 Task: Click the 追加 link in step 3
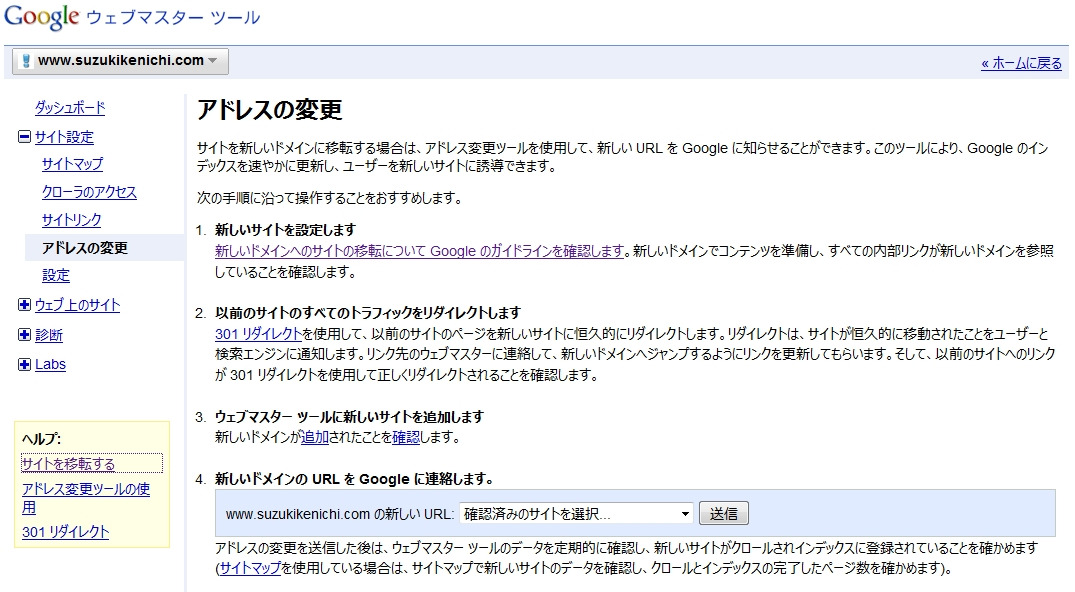[315, 437]
